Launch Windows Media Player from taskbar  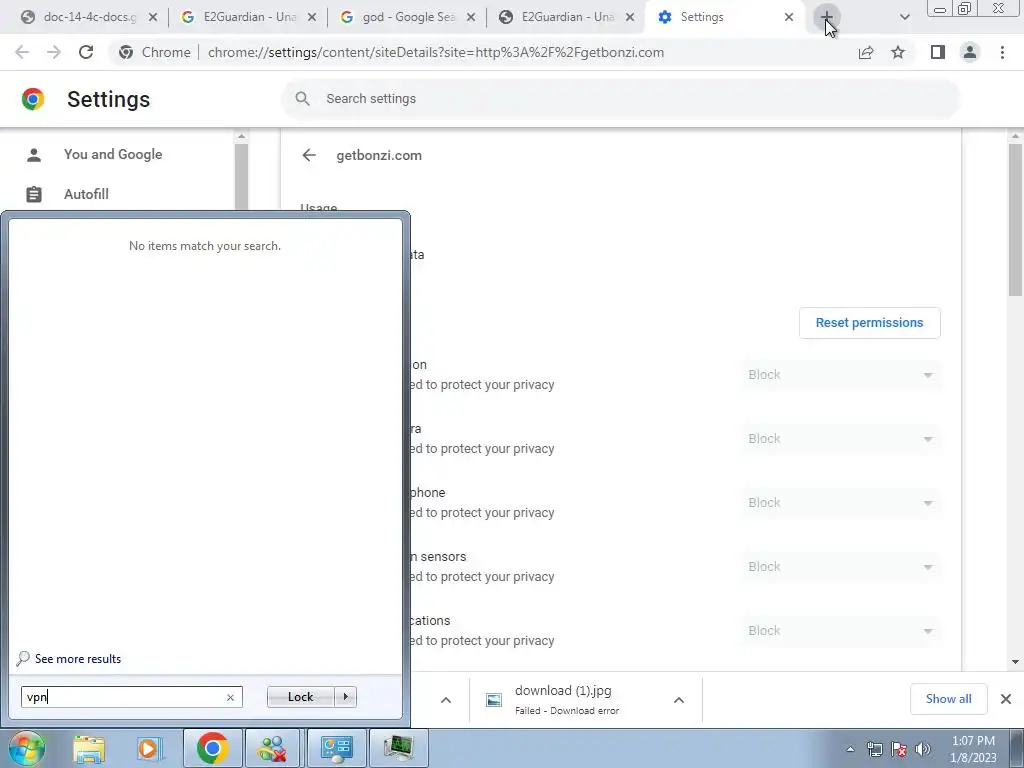pos(148,748)
